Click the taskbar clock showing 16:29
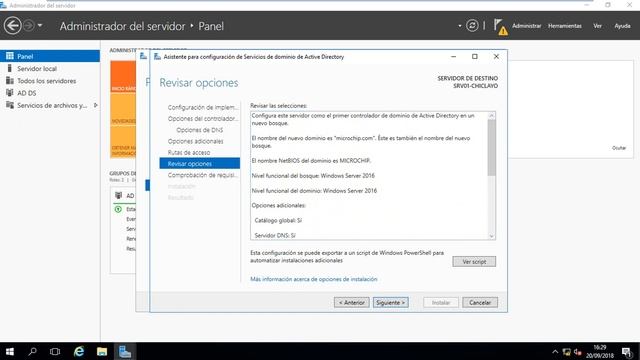The width and height of the screenshot is (640, 360). pyautogui.click(x=600, y=351)
